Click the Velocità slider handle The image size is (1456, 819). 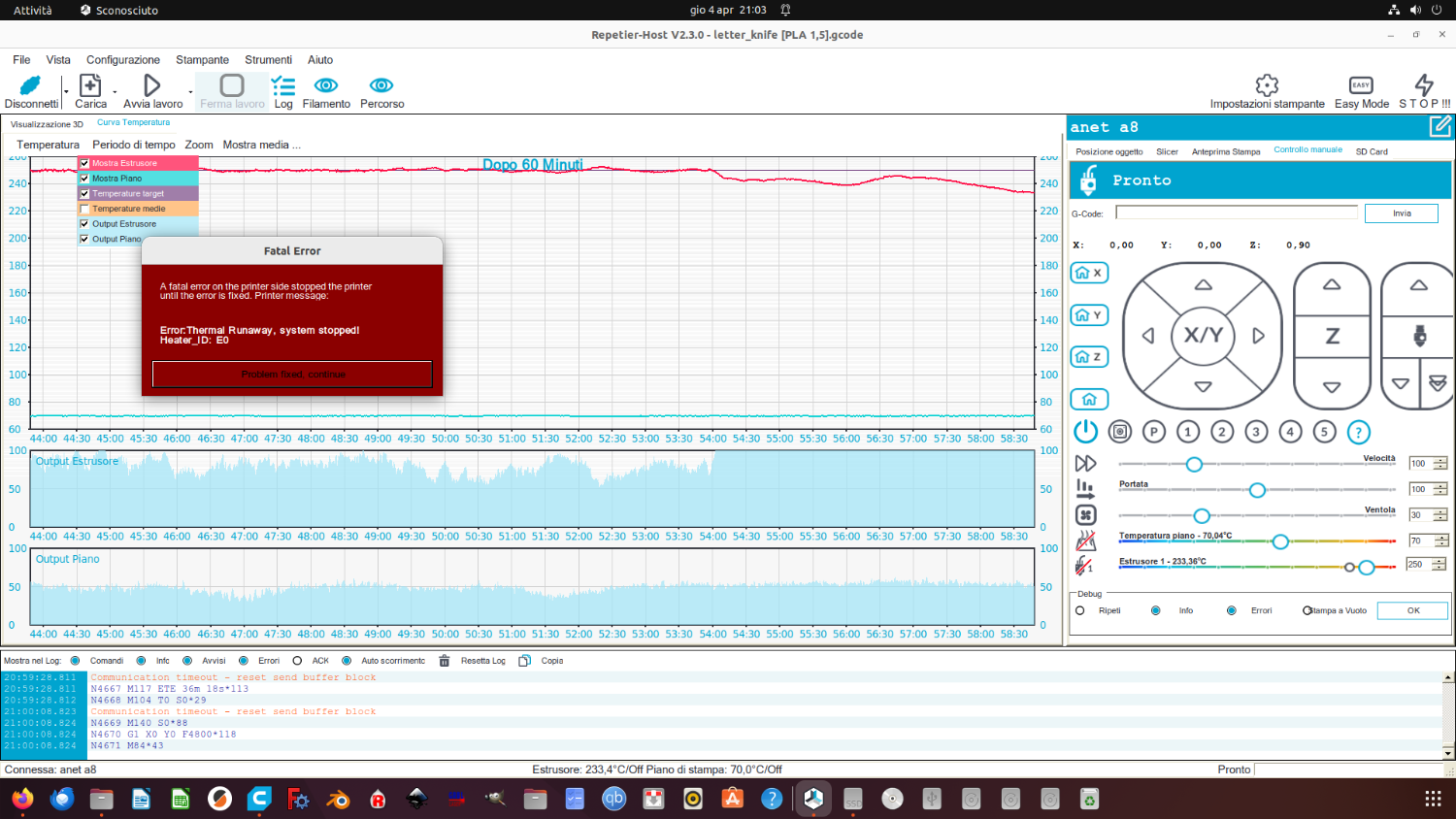pyautogui.click(x=1194, y=464)
